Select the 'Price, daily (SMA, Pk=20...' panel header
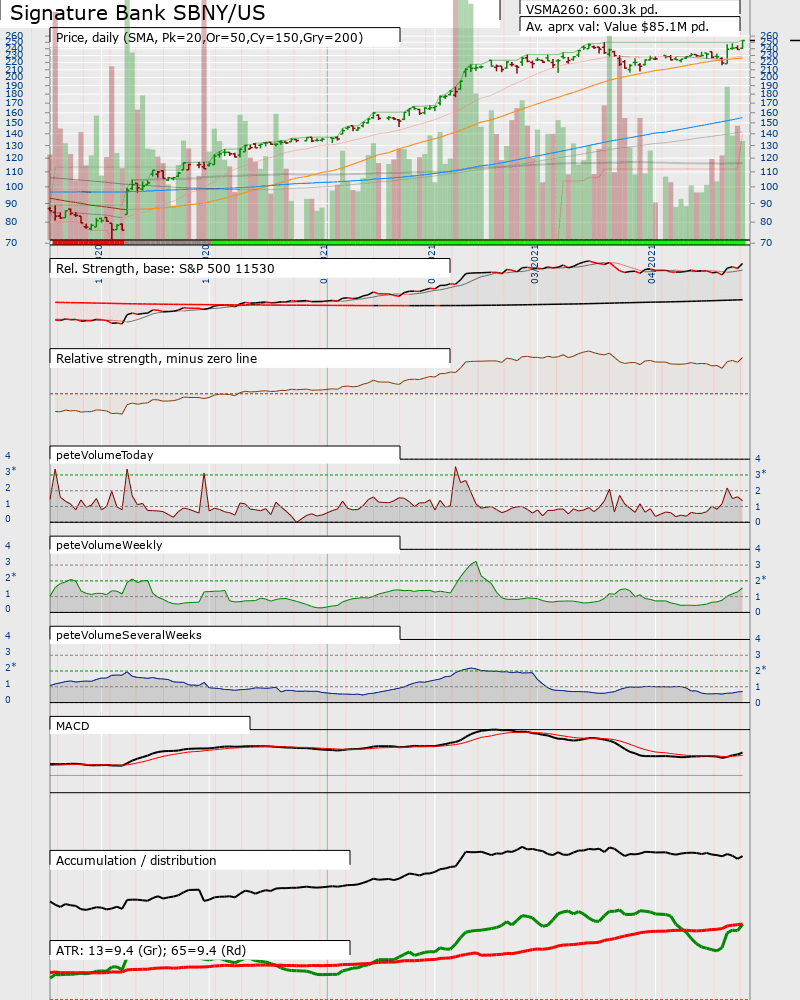This screenshot has height=1000, width=800. click(209, 38)
